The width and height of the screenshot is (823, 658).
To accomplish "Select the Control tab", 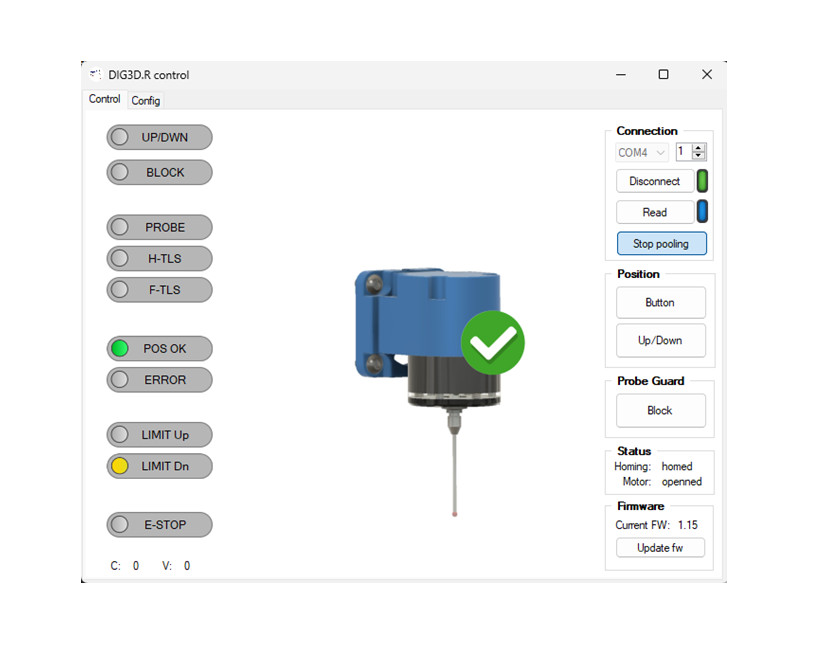I will click(104, 100).
